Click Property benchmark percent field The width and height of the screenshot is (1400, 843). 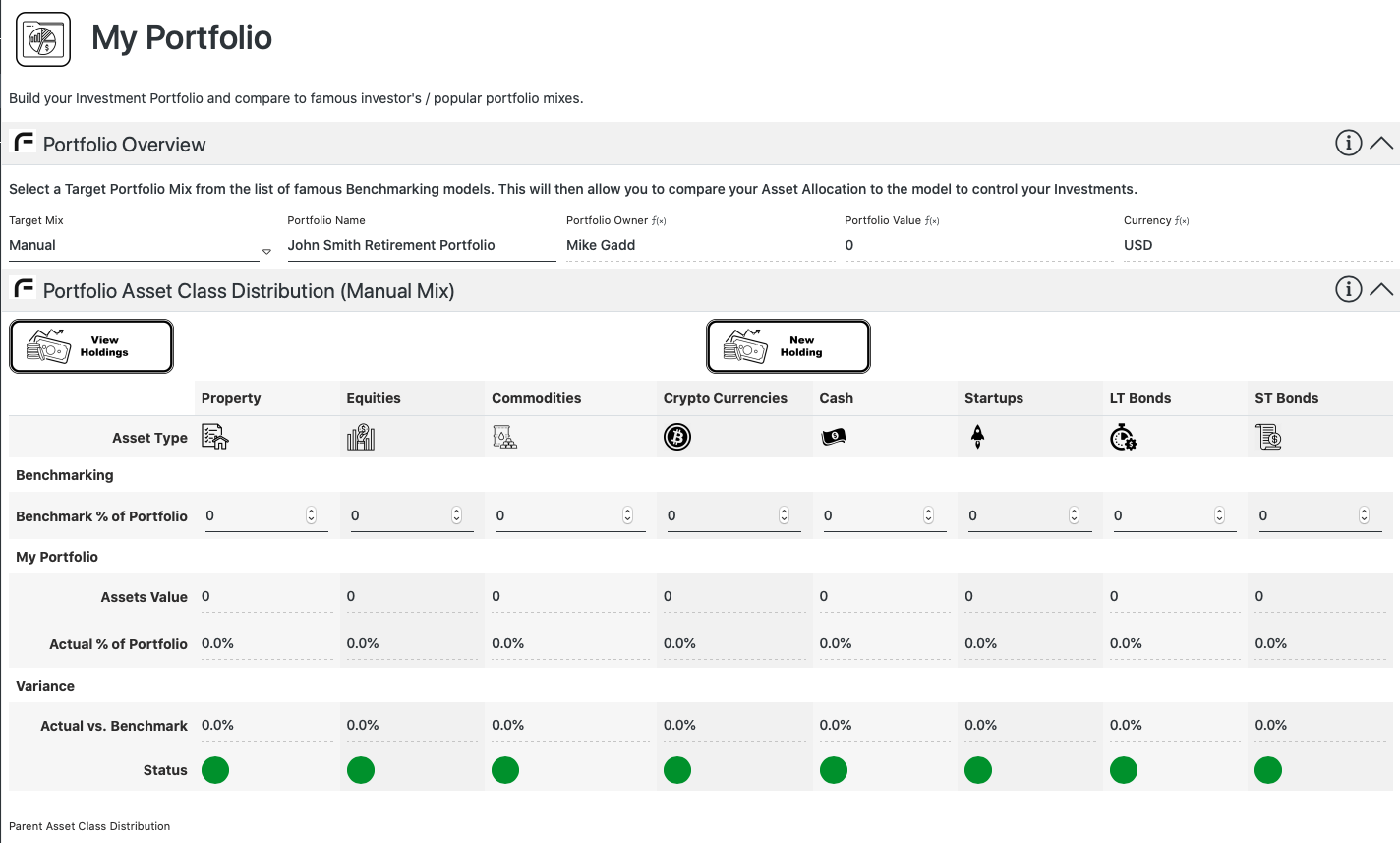pyautogui.click(x=266, y=515)
